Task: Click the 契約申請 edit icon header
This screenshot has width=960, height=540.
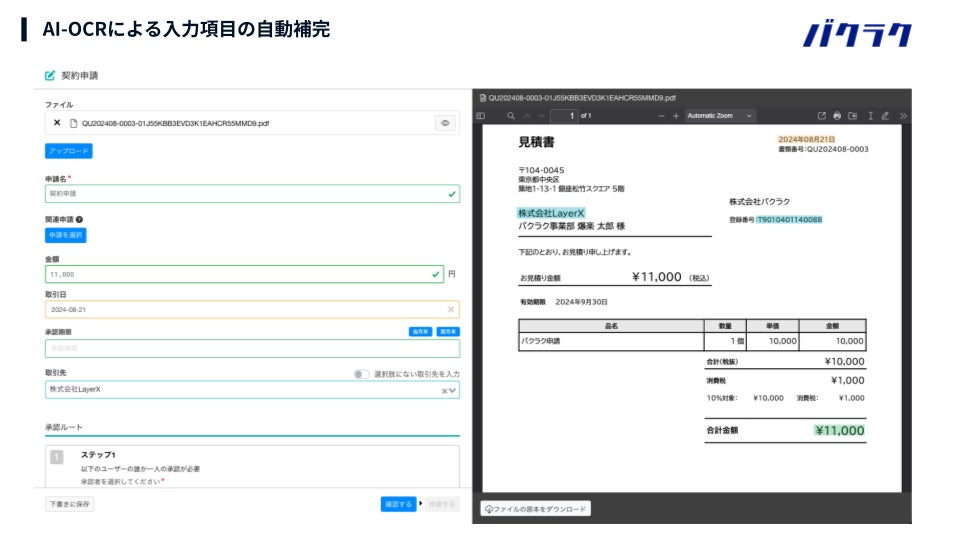Action: coord(50,75)
